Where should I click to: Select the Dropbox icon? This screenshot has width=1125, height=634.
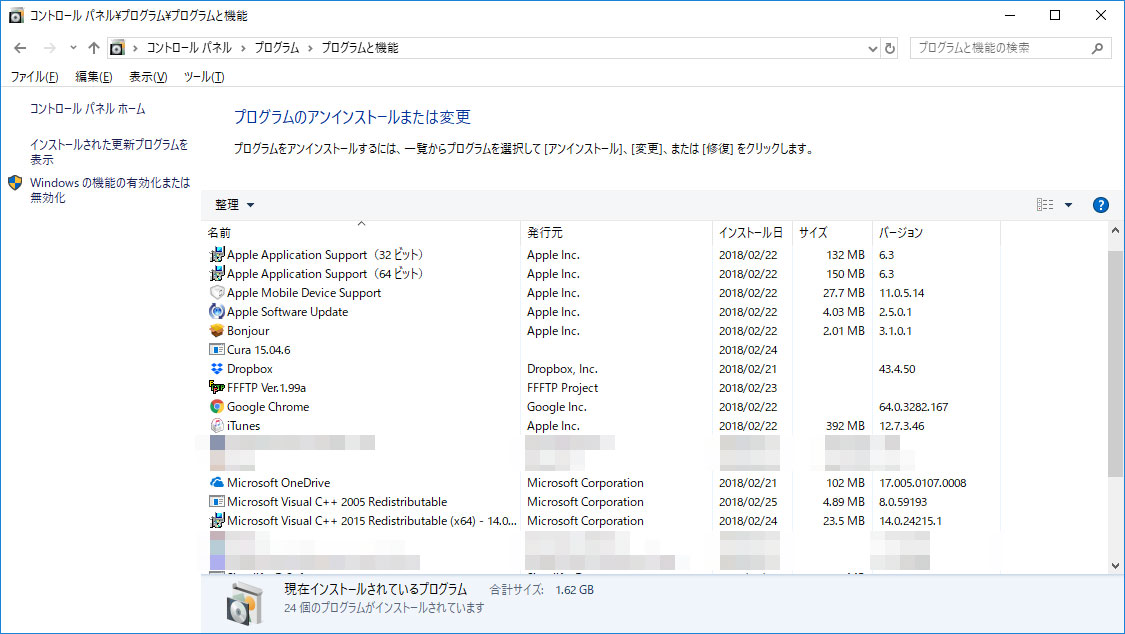click(217, 369)
